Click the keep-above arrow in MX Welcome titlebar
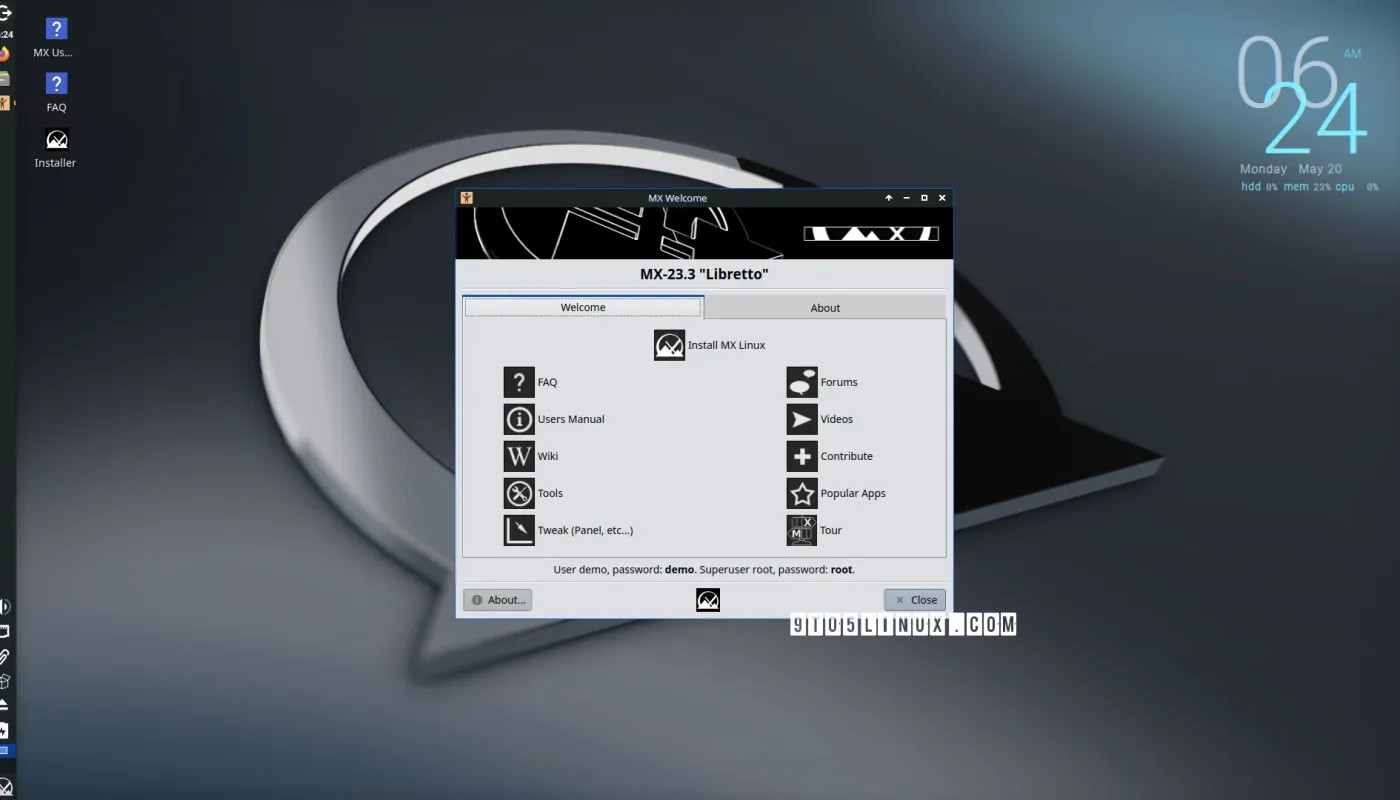The image size is (1400, 800). tap(888, 198)
